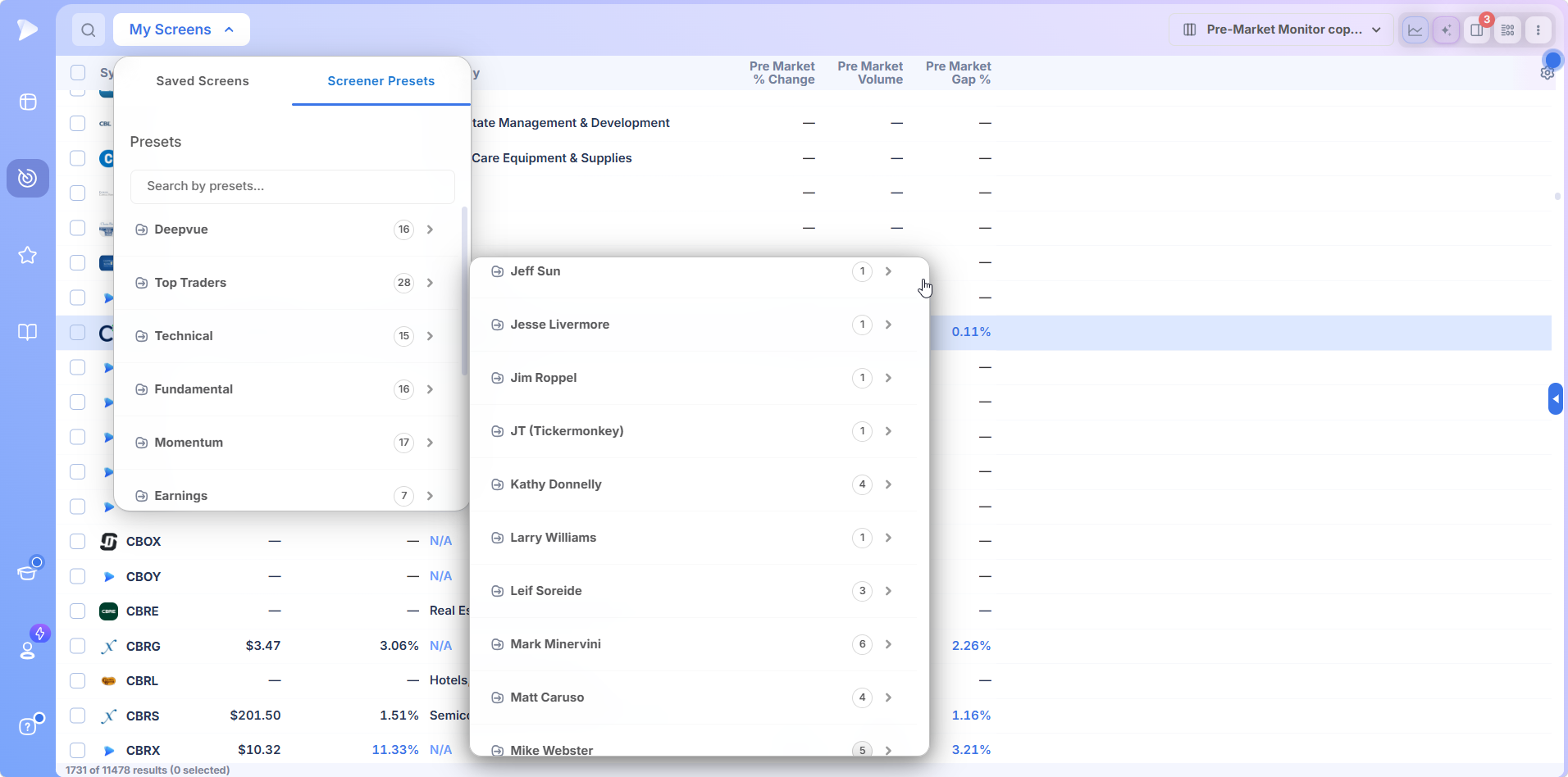The width and height of the screenshot is (1568, 777).
Task: Open the Pre-Market Monitor copy column set dropdown
Action: click(1281, 30)
